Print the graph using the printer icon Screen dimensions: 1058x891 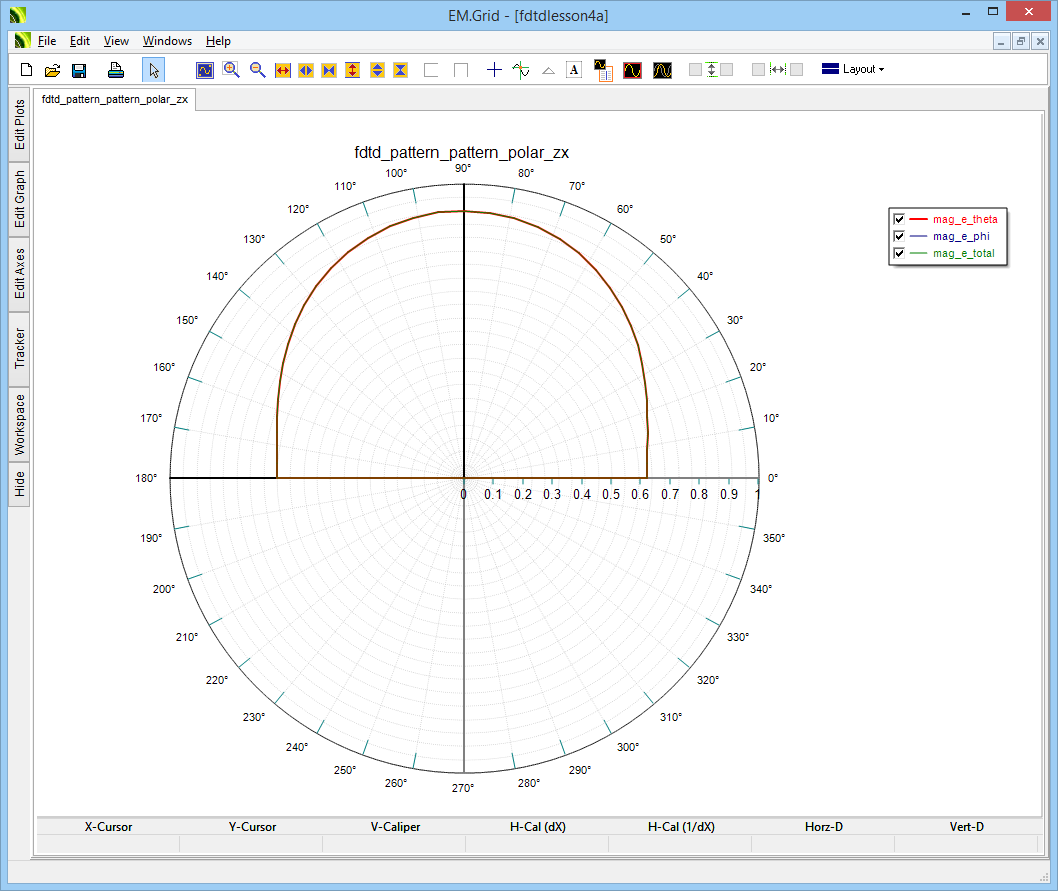tap(116, 70)
